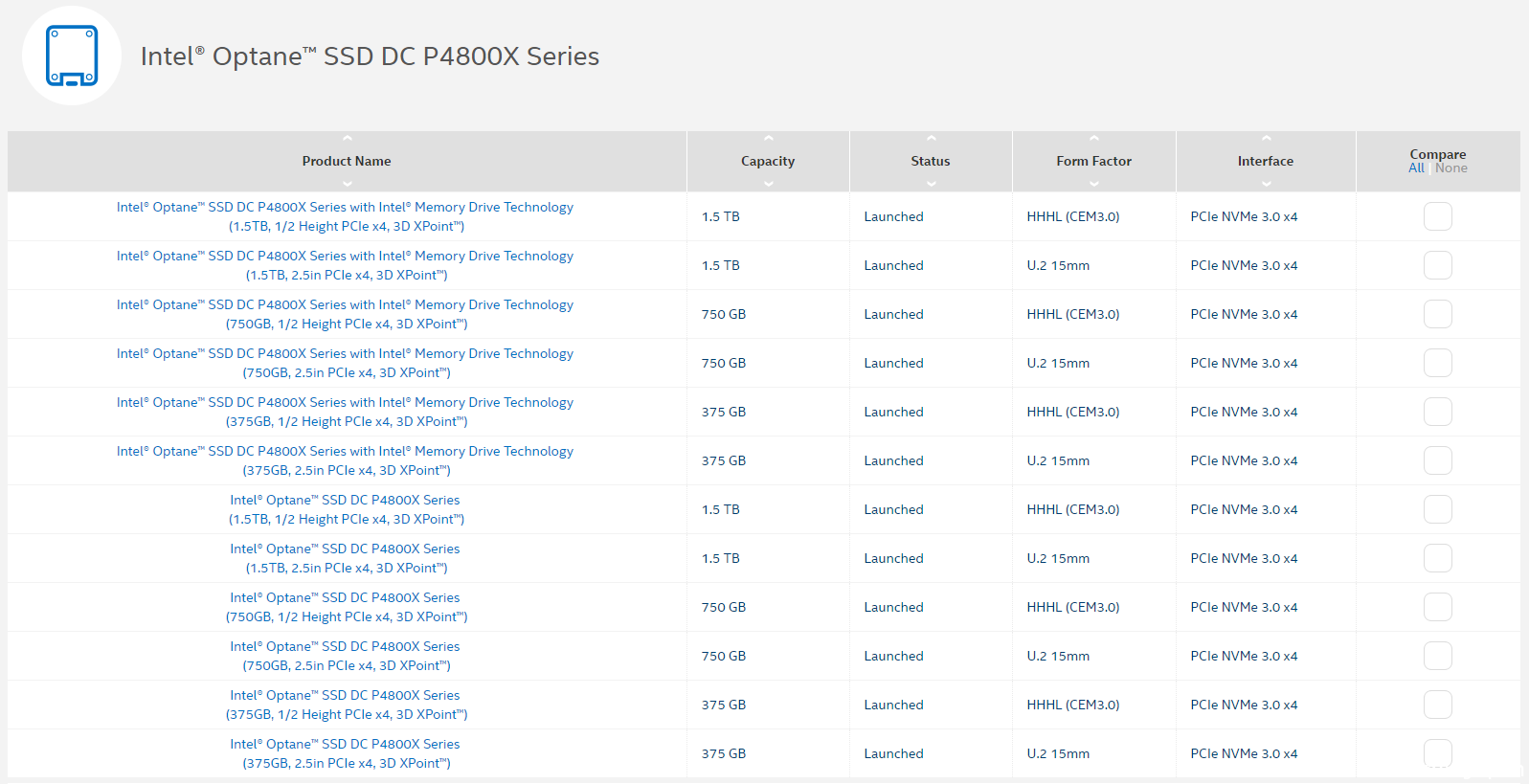Sort Form Factor descending with down arrow
Viewport: 1529px width, 784px height.
tap(1093, 183)
